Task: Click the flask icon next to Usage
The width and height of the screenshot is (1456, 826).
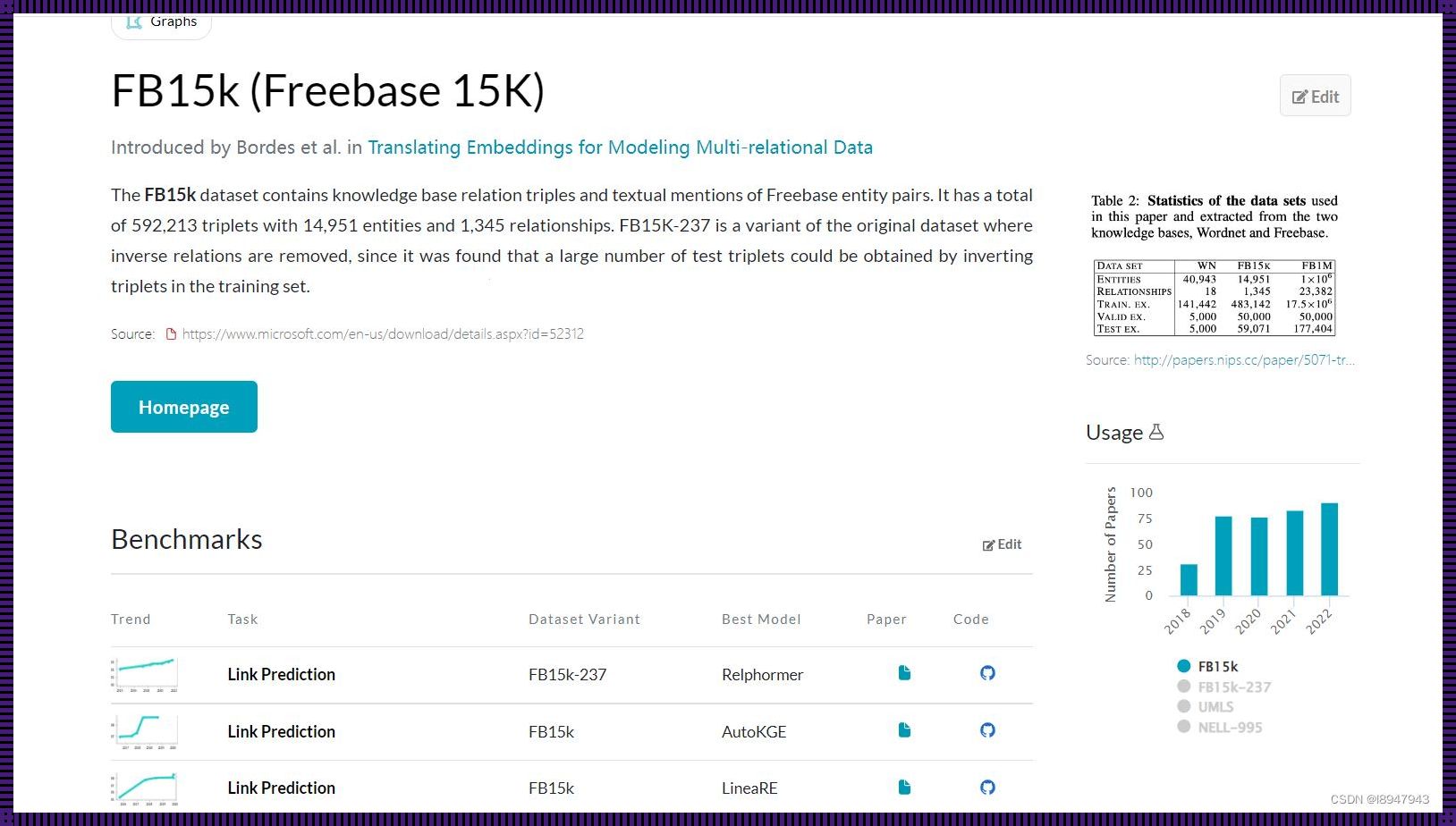Action: tap(1156, 432)
